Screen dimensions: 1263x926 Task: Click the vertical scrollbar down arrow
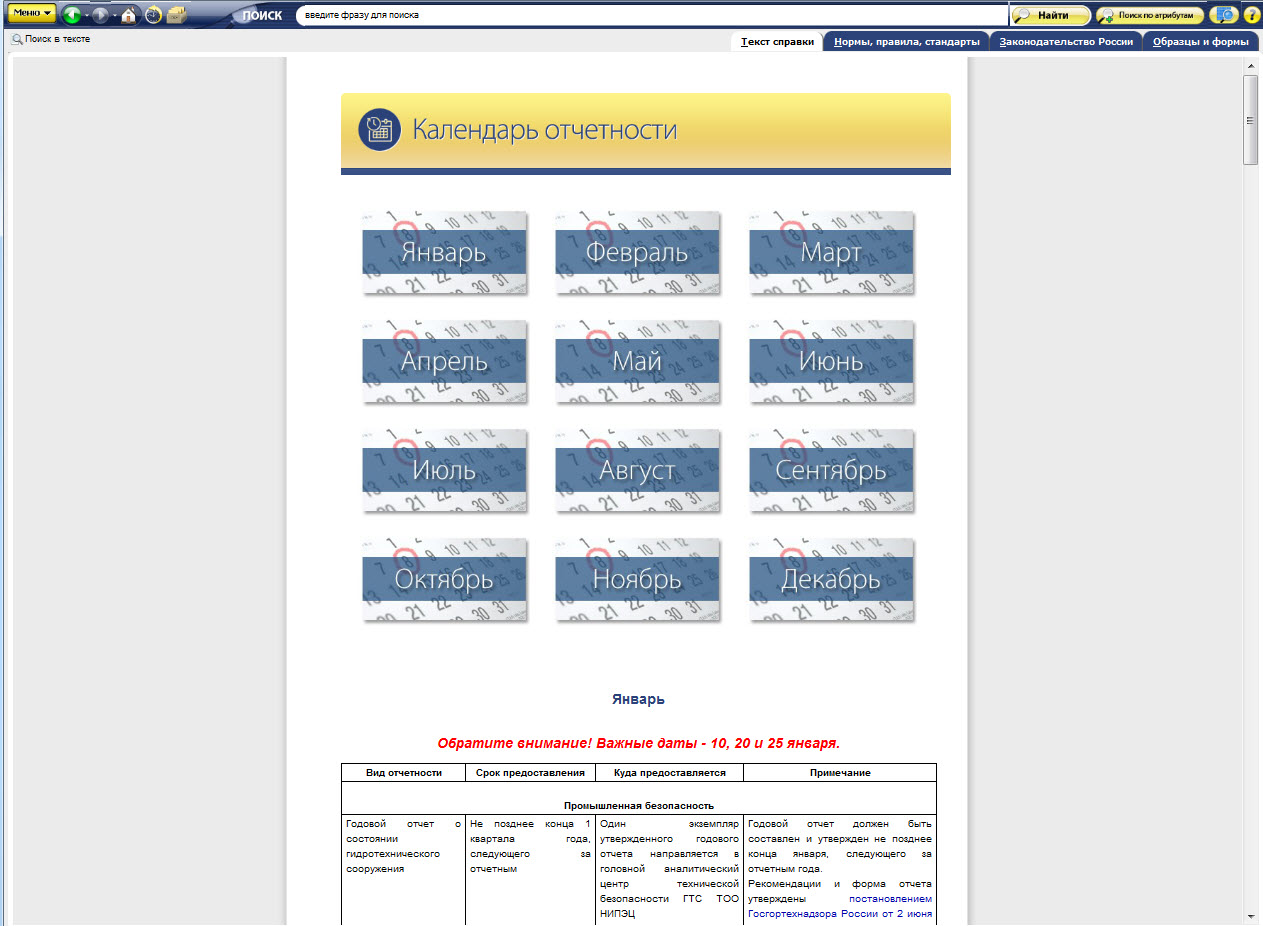(1250, 916)
